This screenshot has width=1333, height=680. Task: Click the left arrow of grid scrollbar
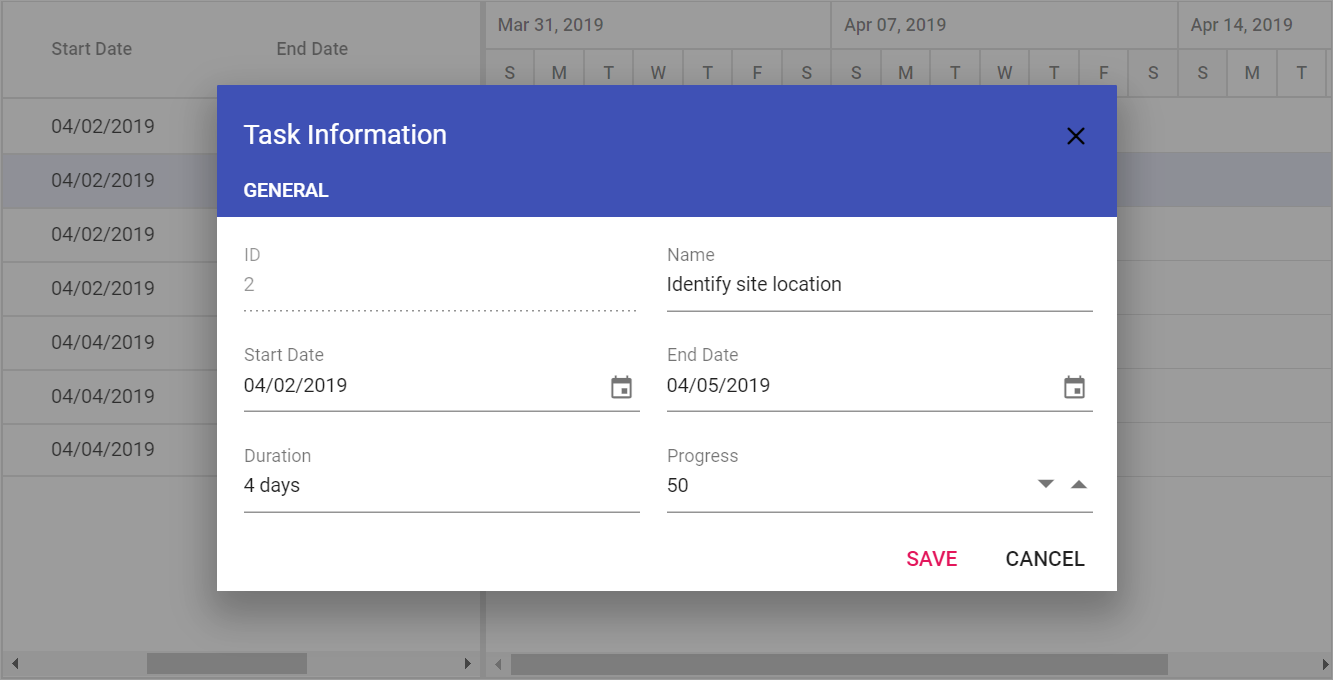pos(14,663)
